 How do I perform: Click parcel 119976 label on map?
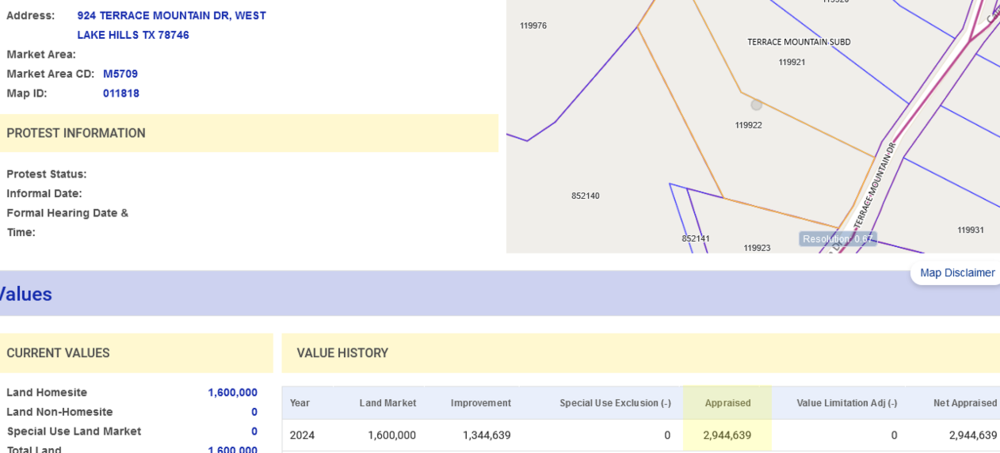533,26
